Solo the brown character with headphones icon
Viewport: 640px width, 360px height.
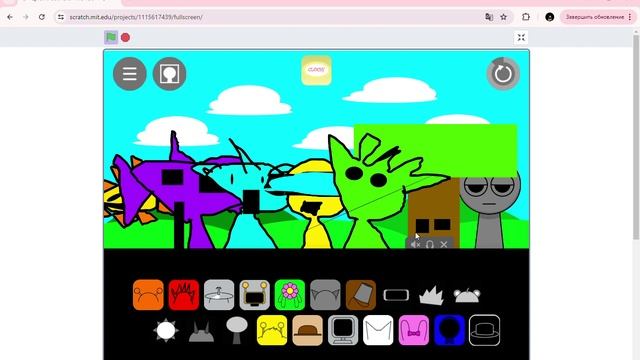[x=430, y=244]
